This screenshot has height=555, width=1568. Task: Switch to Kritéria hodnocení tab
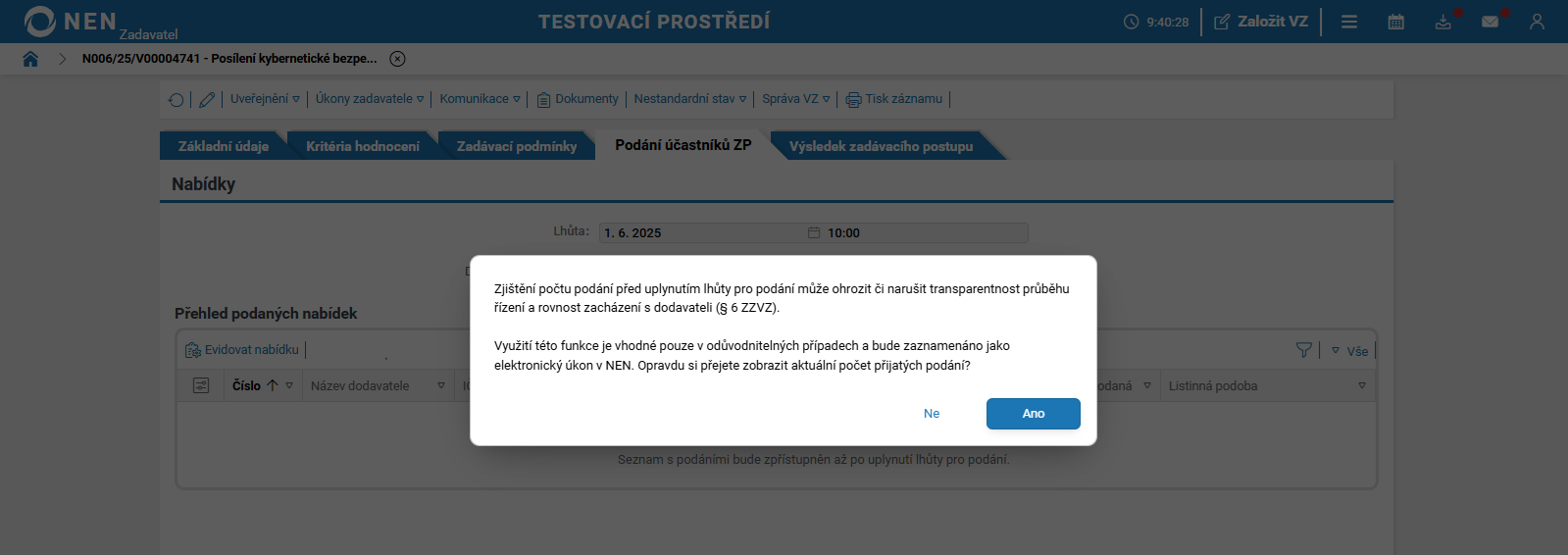pos(362,146)
